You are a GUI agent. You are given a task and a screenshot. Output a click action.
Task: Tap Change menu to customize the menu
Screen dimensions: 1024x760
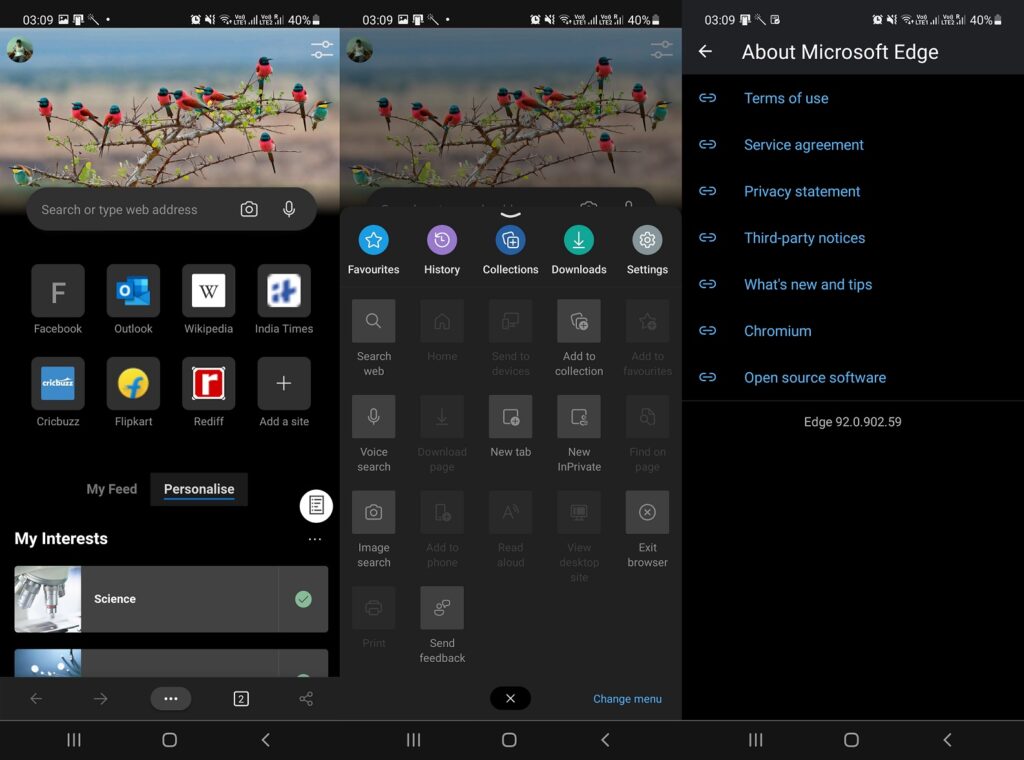click(x=627, y=698)
